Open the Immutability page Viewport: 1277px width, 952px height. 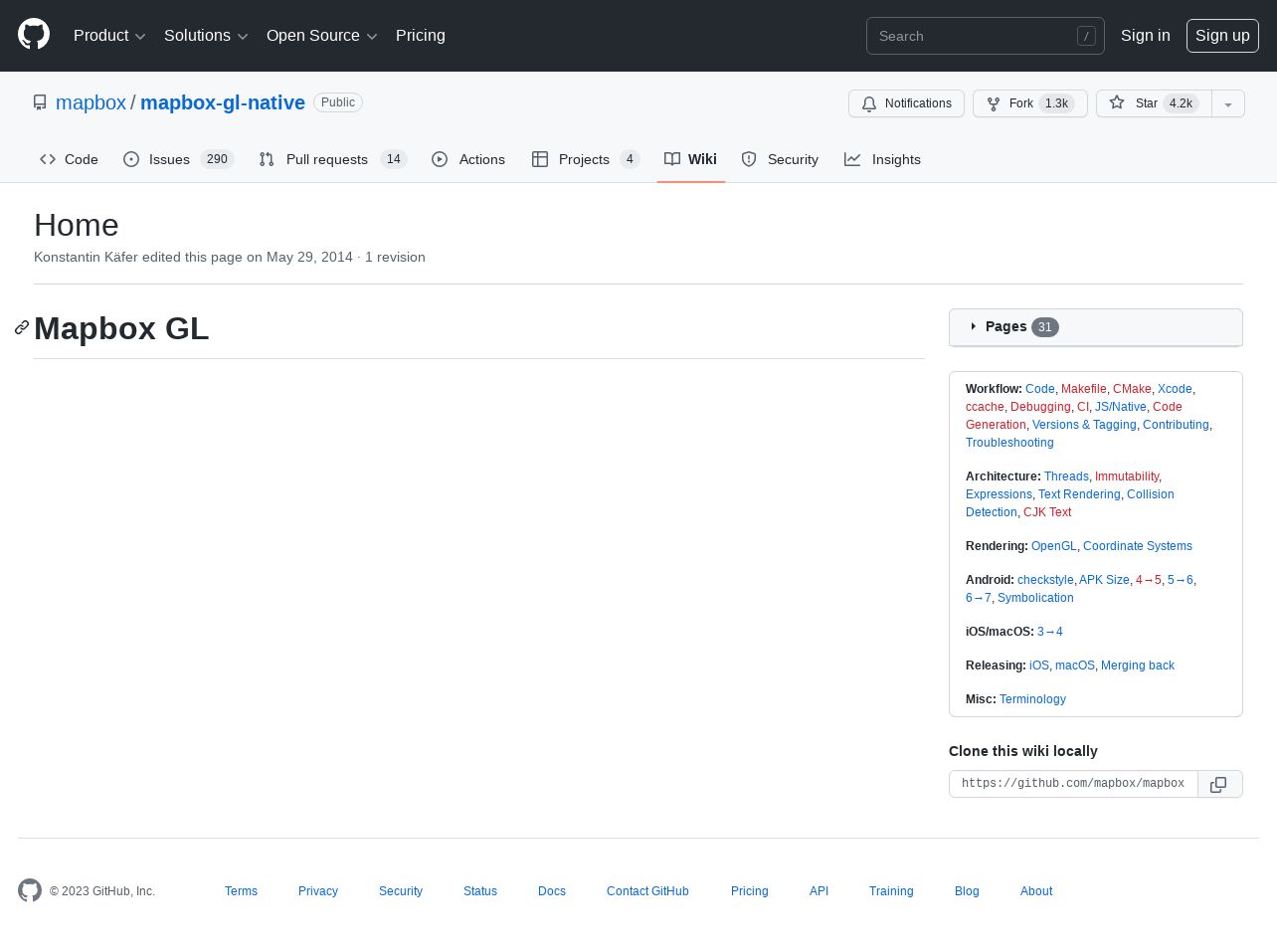1127,476
